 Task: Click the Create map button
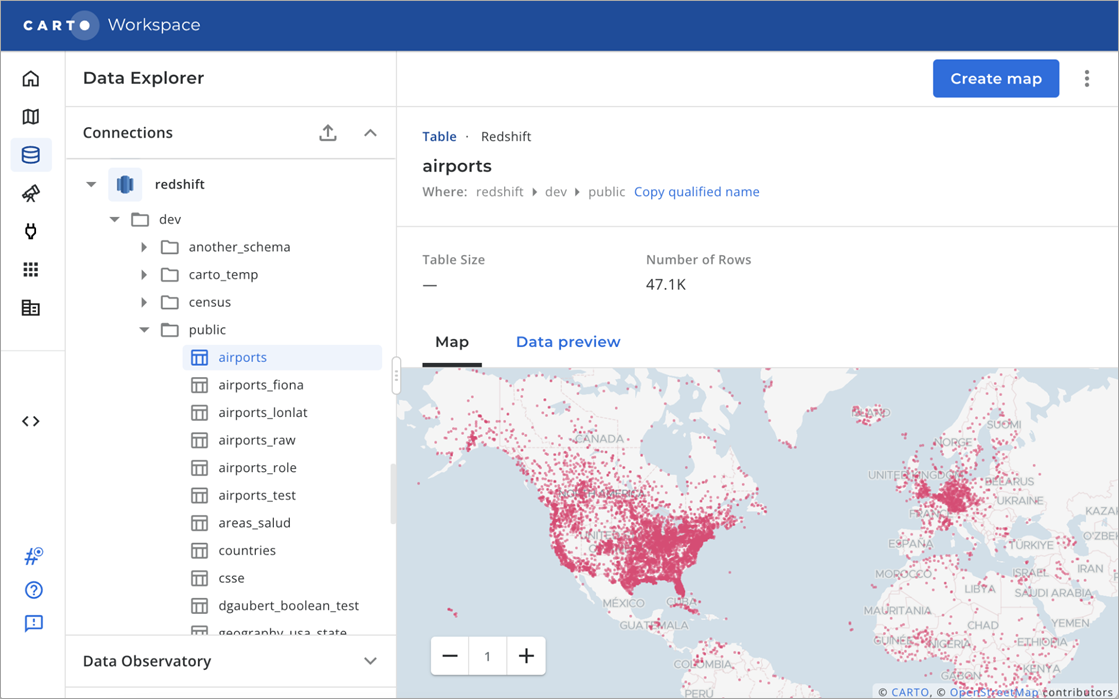pyautogui.click(x=996, y=79)
